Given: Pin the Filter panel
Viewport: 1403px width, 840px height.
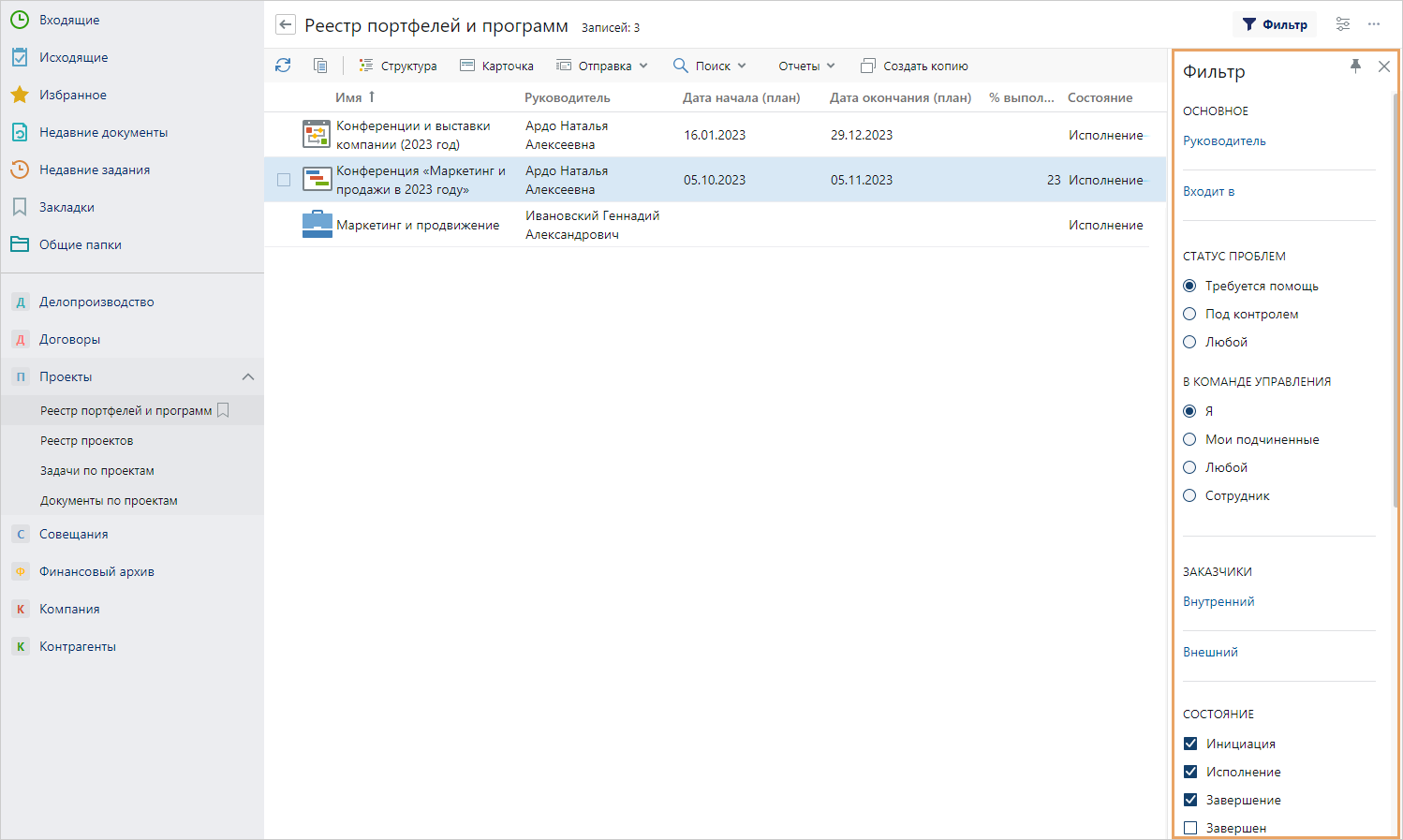Looking at the screenshot, I should (x=1355, y=66).
